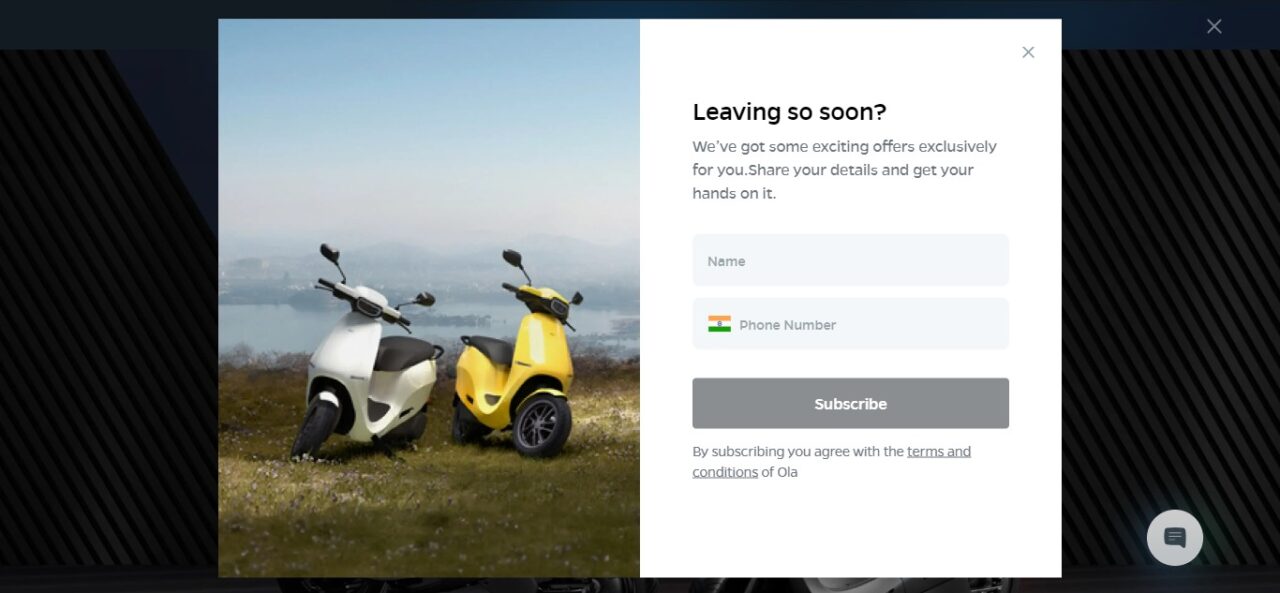Click the Subscribe button
Image resolution: width=1280 pixels, height=593 pixels.
(x=850, y=403)
